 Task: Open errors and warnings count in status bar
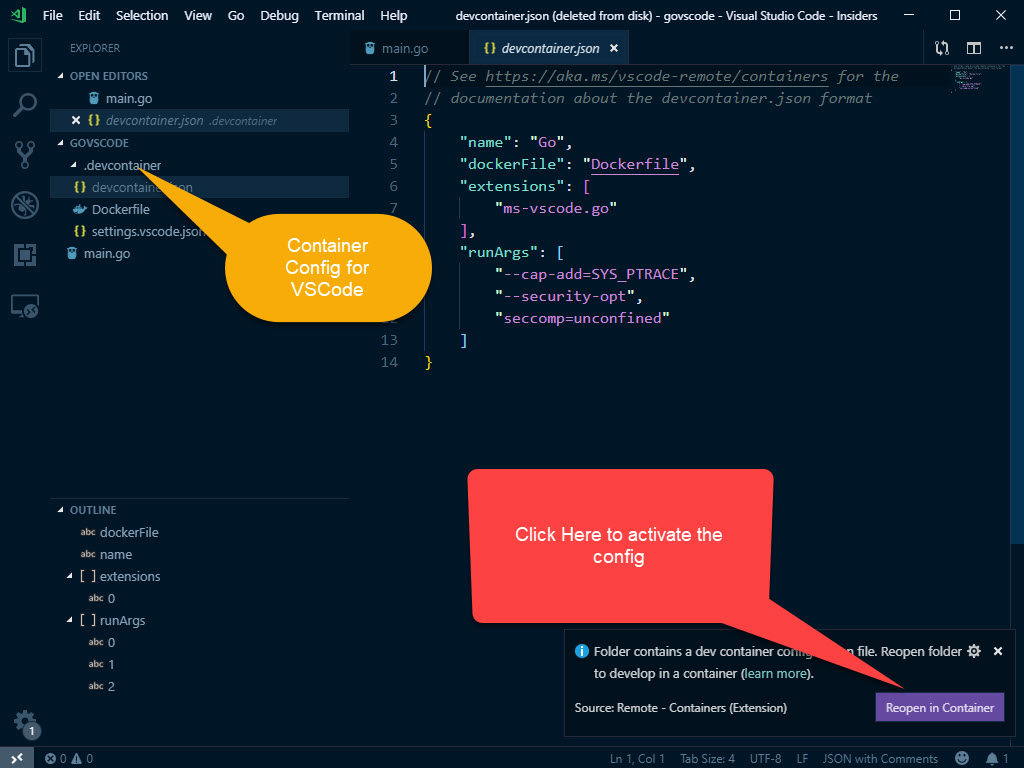69,758
